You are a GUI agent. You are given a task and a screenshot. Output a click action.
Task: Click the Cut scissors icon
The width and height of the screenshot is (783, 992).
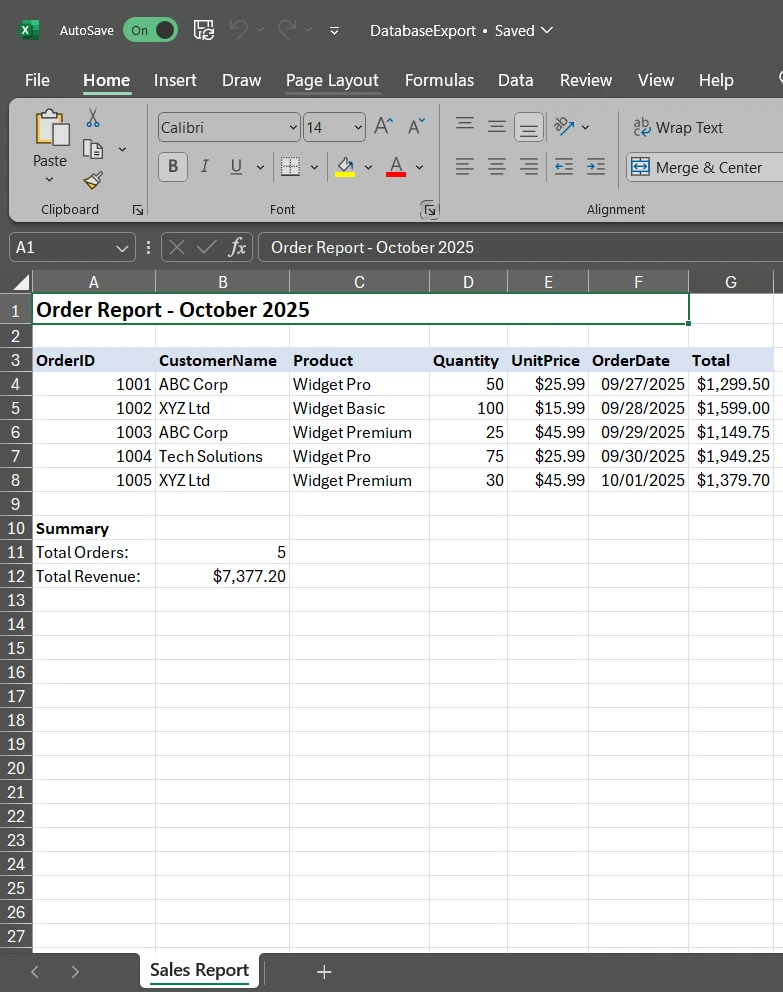[93, 118]
